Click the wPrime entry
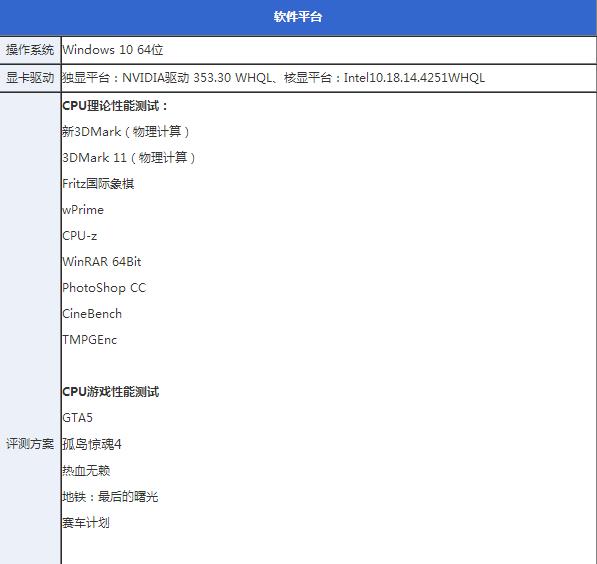 click(83, 210)
